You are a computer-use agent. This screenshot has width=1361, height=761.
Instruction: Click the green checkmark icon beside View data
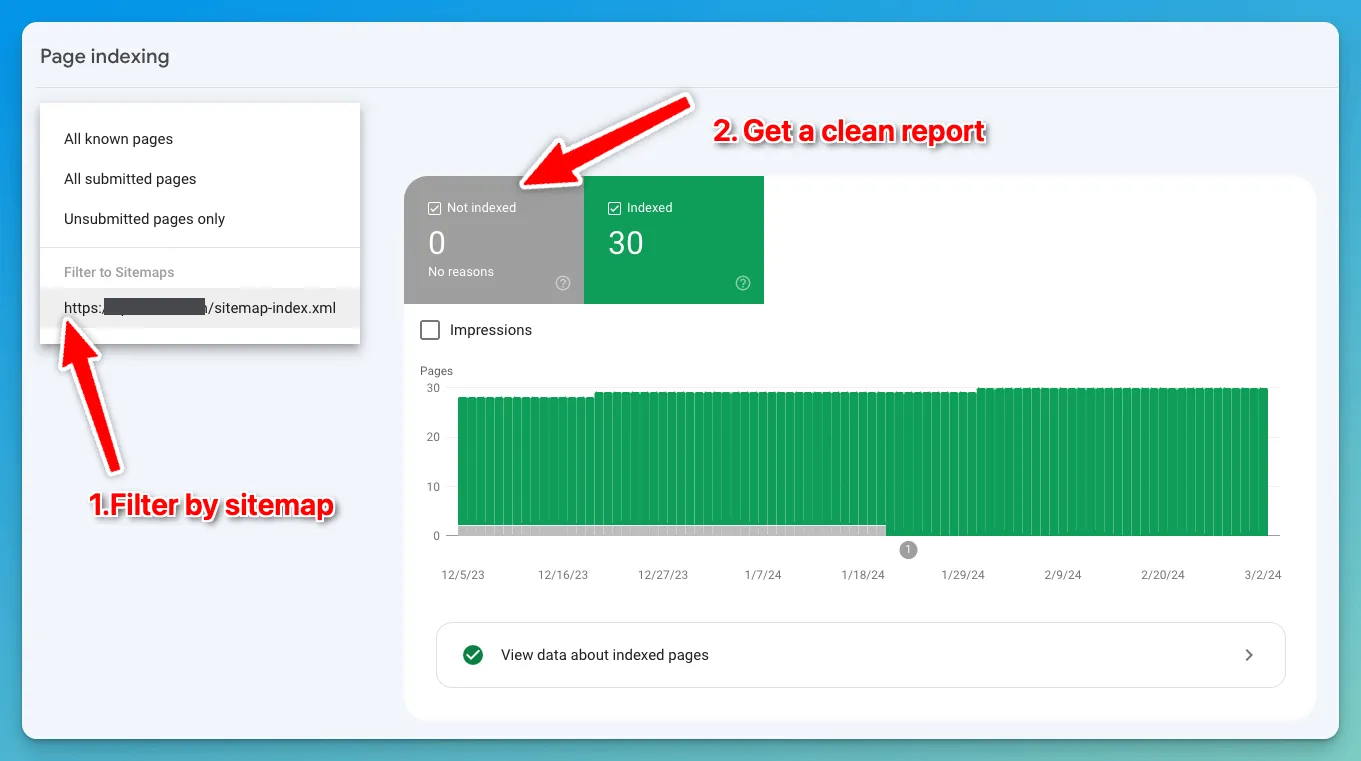(473, 655)
